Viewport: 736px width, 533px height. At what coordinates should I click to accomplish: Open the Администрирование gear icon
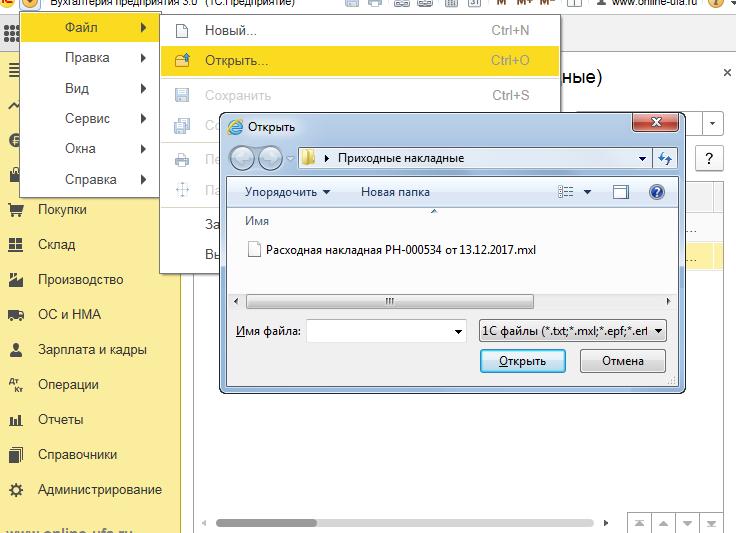coord(16,490)
